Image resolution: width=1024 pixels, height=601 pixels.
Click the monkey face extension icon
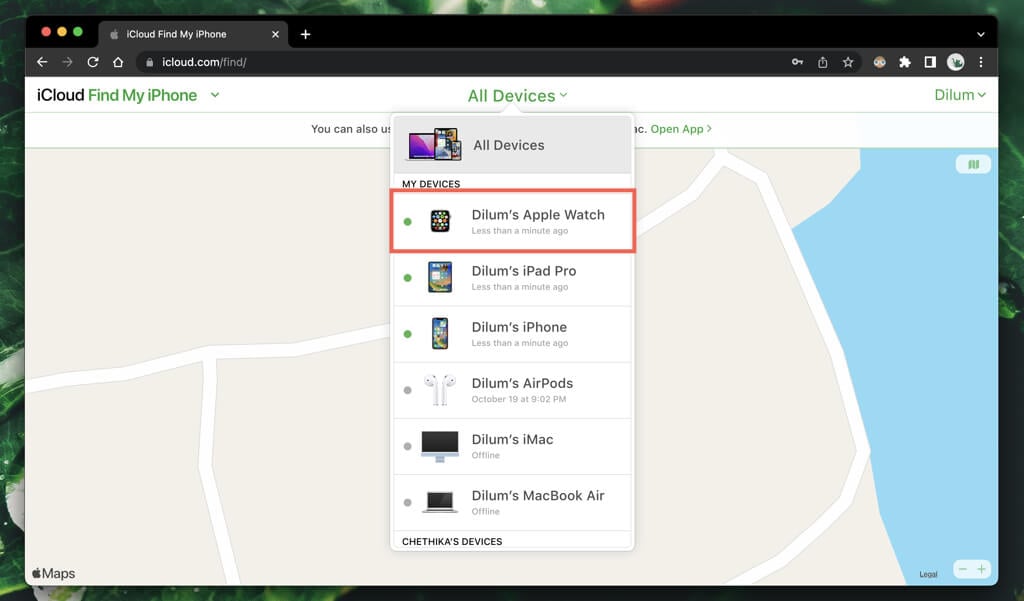tap(880, 62)
